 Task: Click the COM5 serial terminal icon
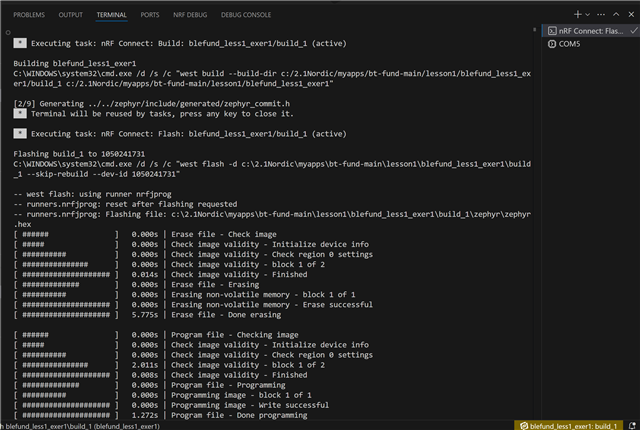[552, 44]
